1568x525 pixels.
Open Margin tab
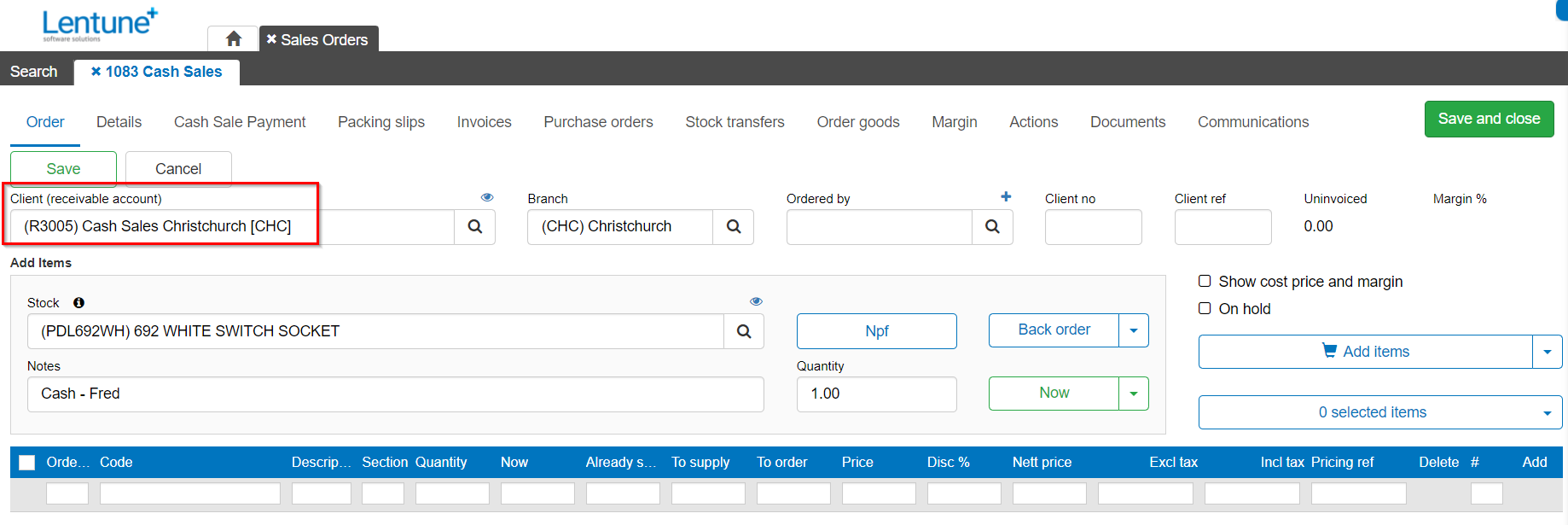pos(955,122)
